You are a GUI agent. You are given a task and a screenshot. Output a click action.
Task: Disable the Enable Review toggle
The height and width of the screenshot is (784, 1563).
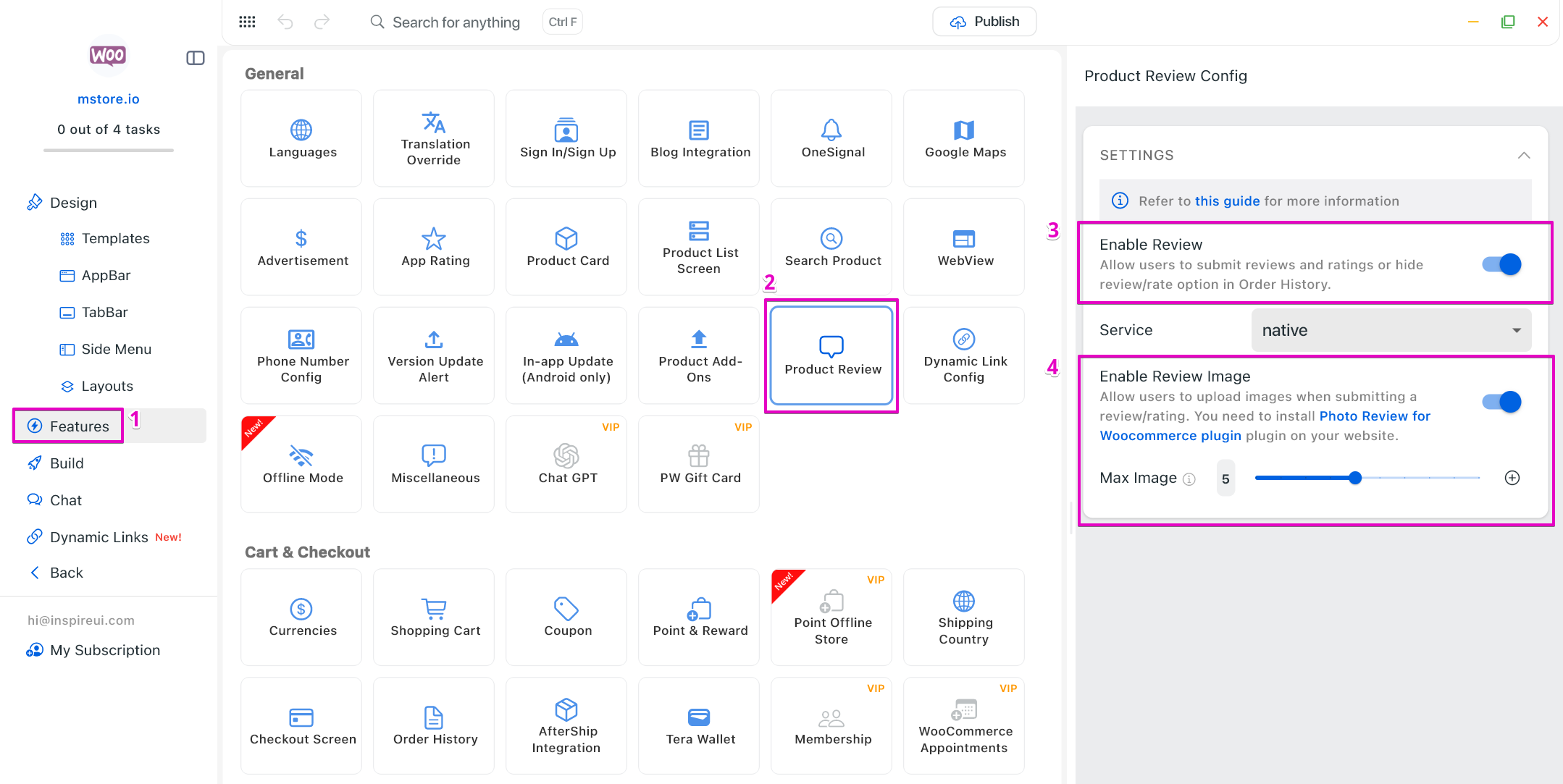tap(1501, 264)
